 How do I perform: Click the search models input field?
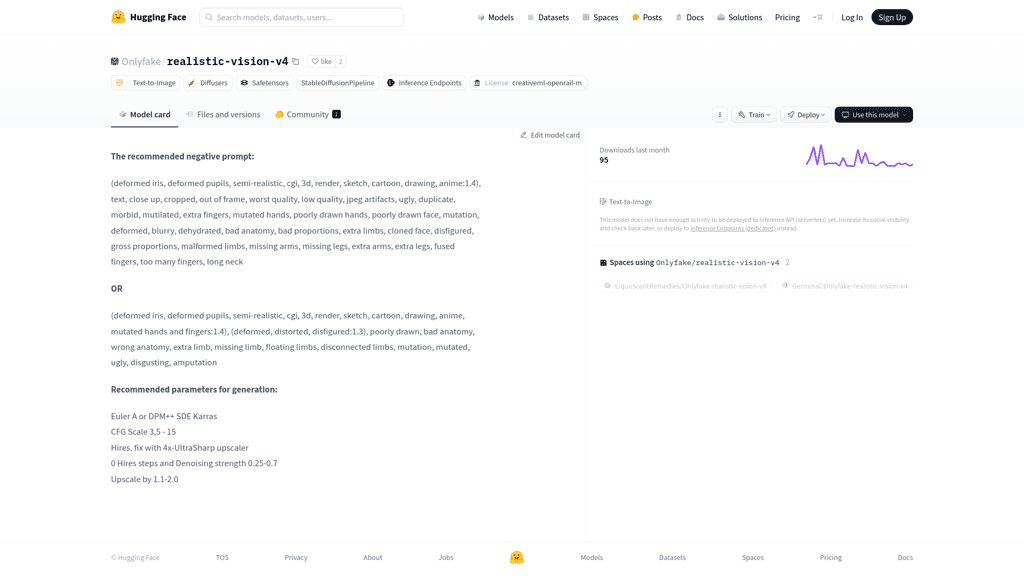pos(302,17)
